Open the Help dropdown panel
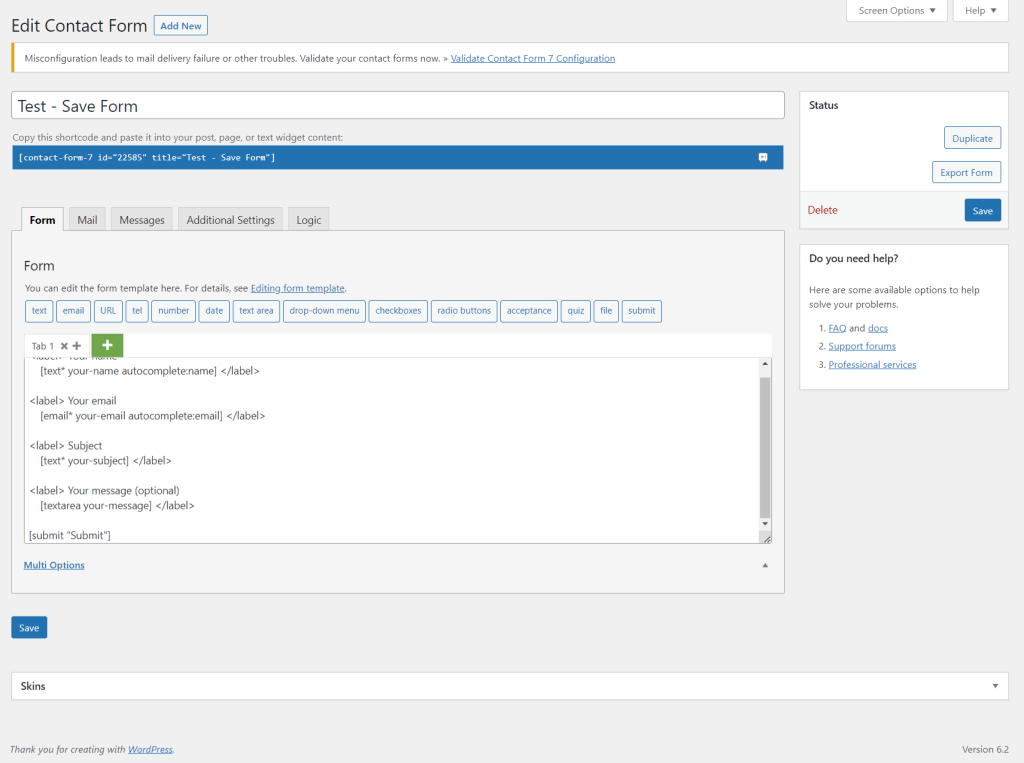 click(981, 11)
